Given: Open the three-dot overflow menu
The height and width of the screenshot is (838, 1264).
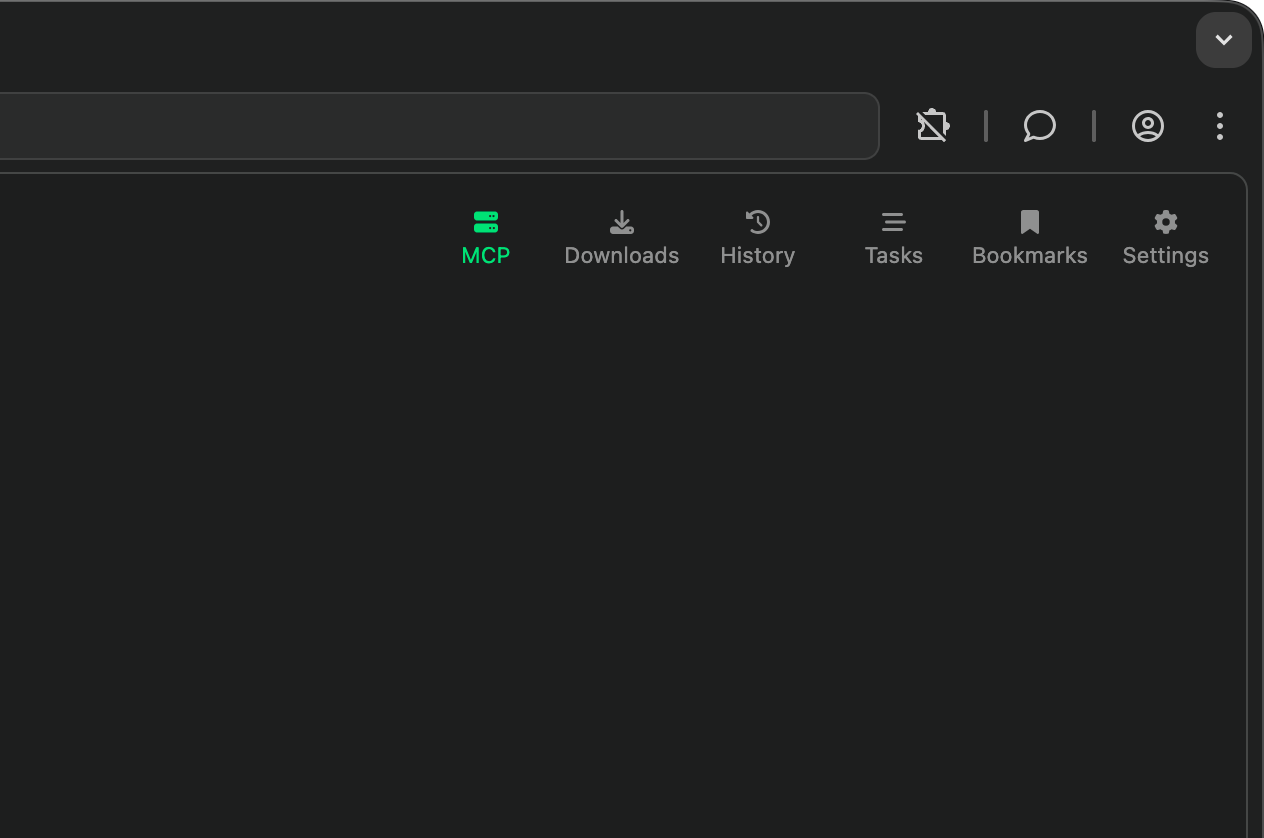Looking at the screenshot, I should (x=1219, y=126).
